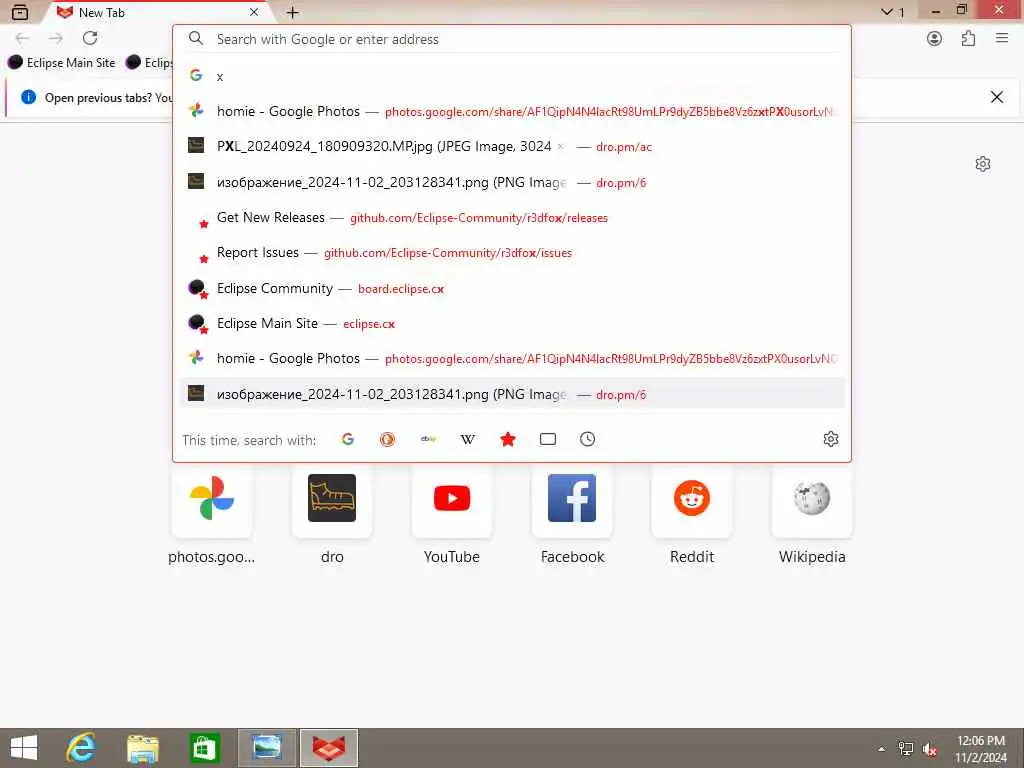Viewport: 1024px width, 768px height.
Task: Open the Windows Start button
Action: [x=24, y=748]
